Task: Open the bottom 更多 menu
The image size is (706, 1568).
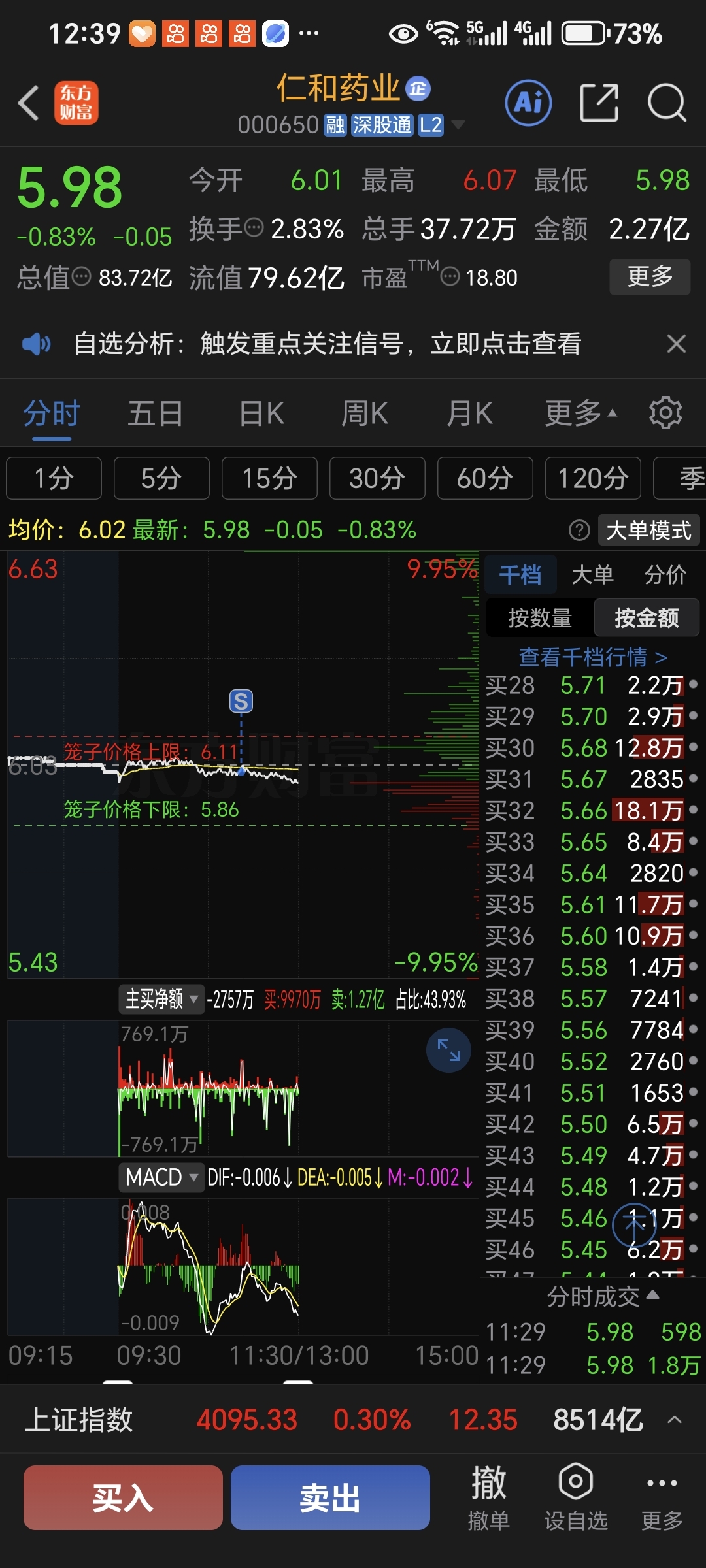Action: tap(662, 1498)
